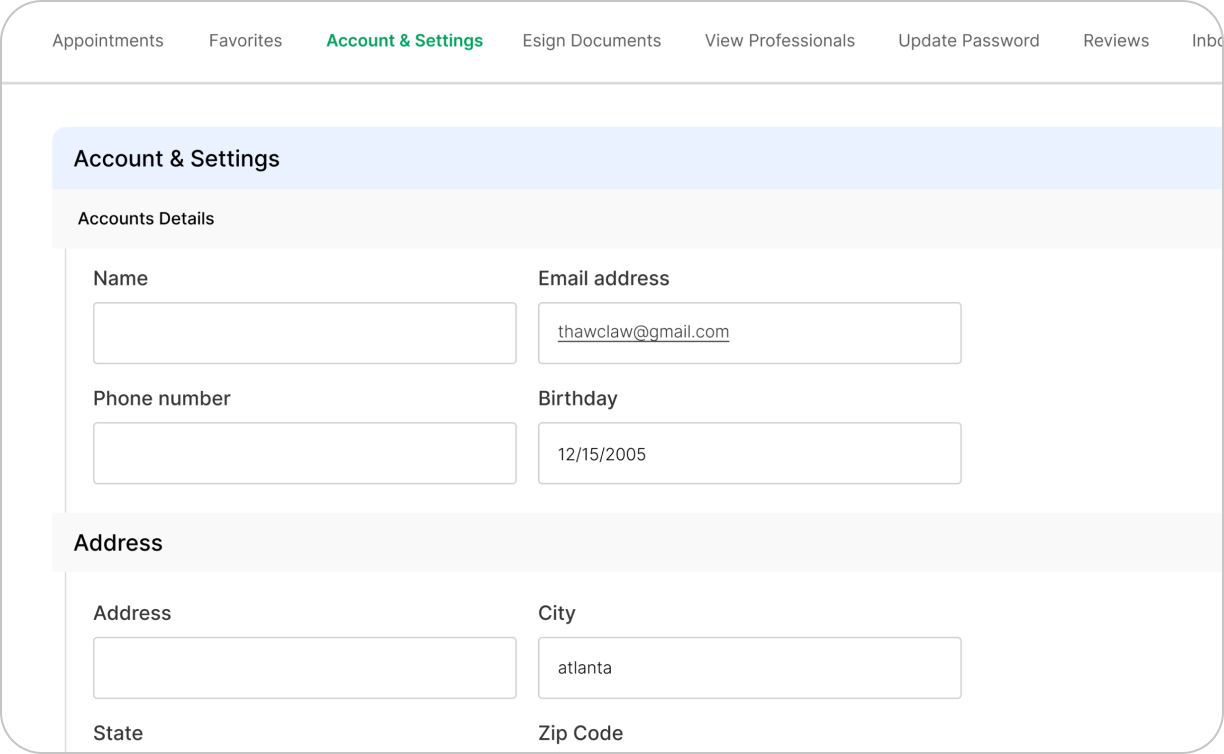Open the View Professionals tab

(x=779, y=41)
